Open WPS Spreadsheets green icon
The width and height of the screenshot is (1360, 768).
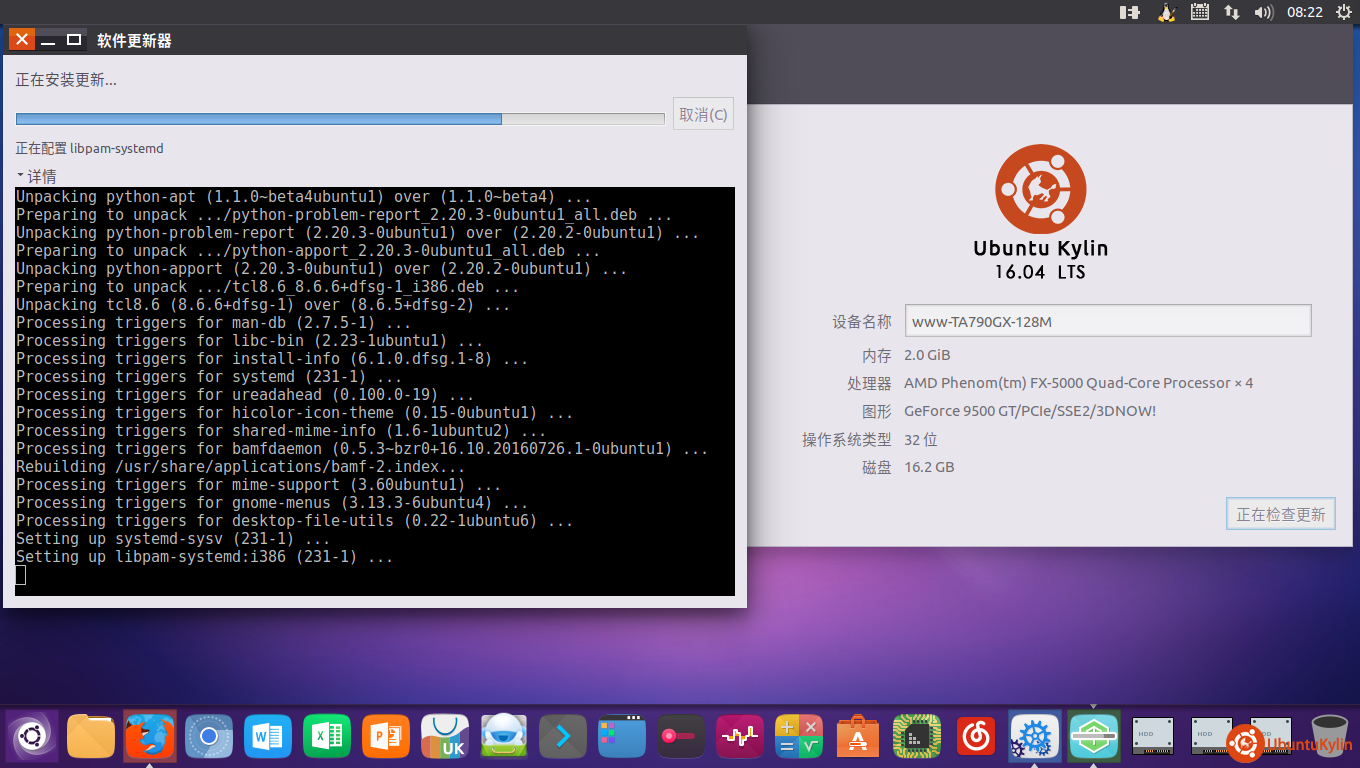(327, 737)
